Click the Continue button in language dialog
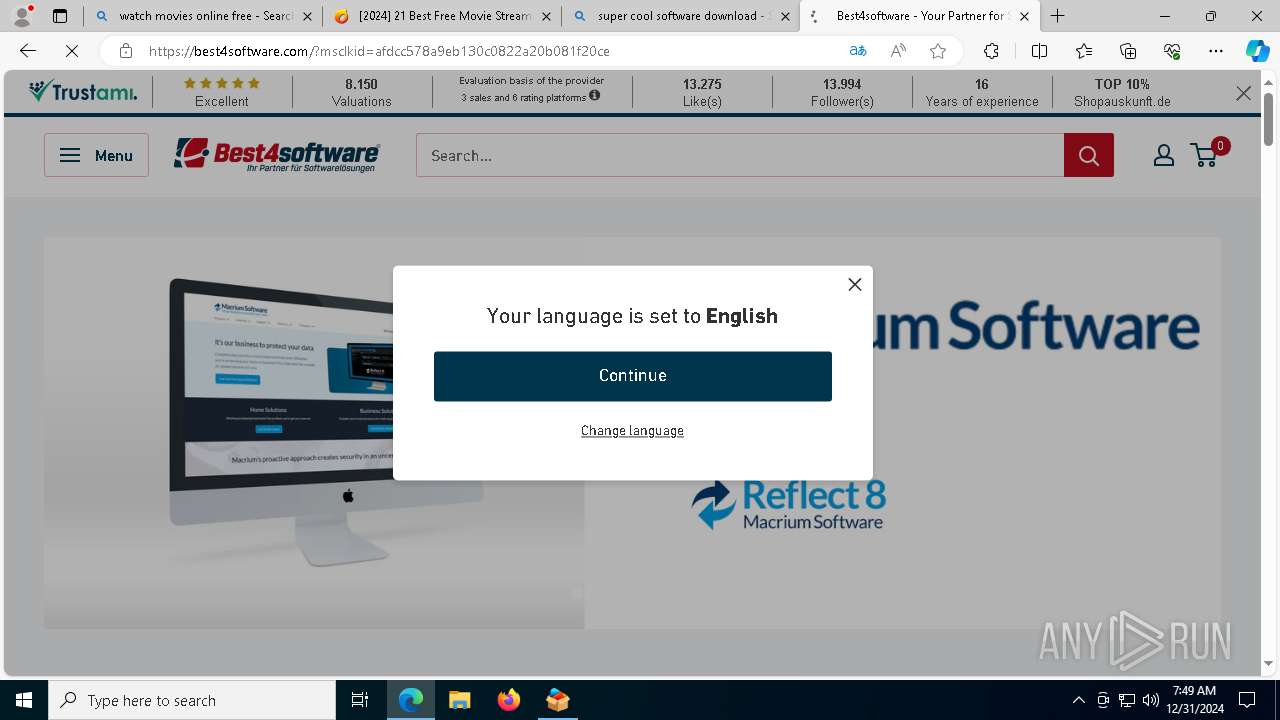The width and height of the screenshot is (1280, 720). pyautogui.click(x=632, y=376)
